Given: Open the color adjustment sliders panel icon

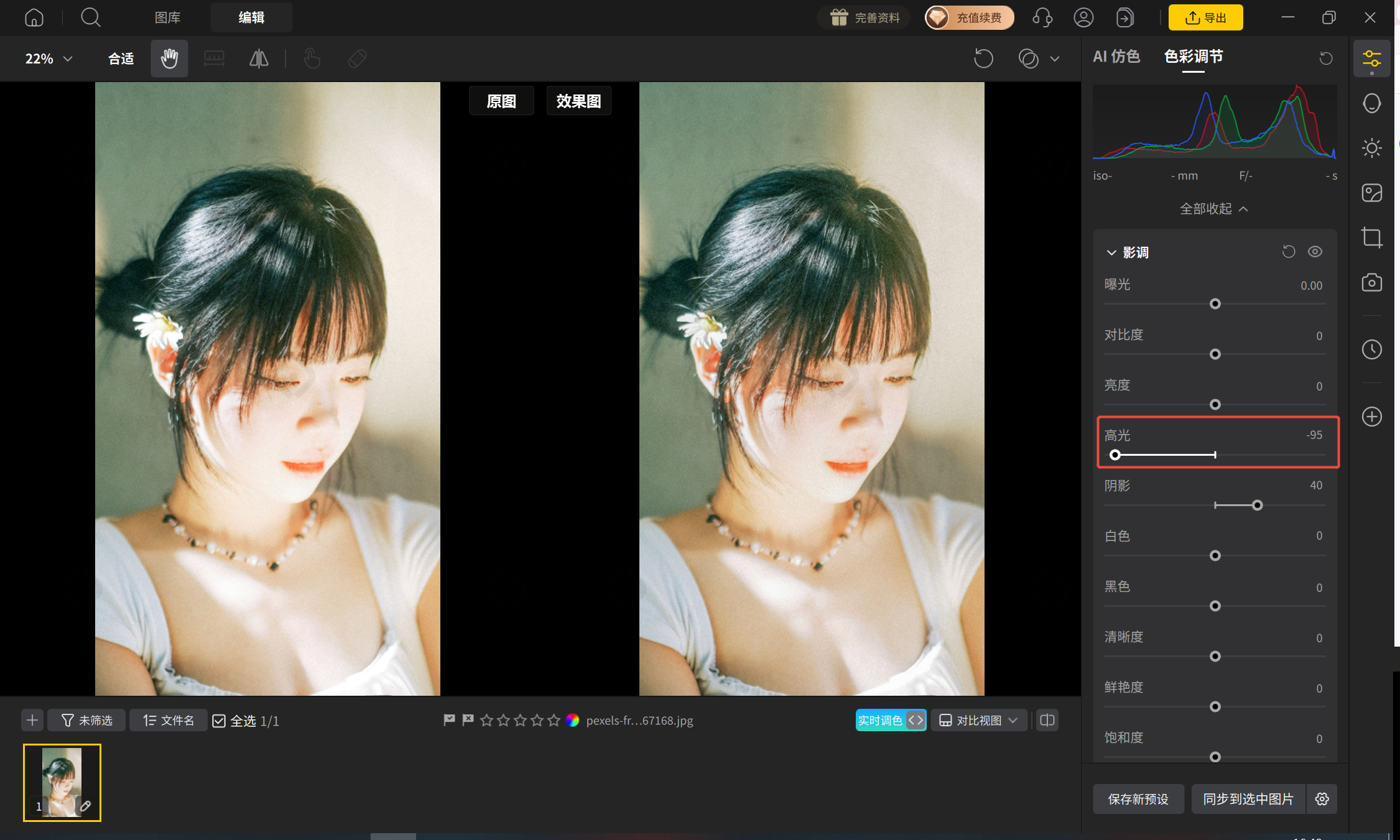Looking at the screenshot, I should 1371,59.
